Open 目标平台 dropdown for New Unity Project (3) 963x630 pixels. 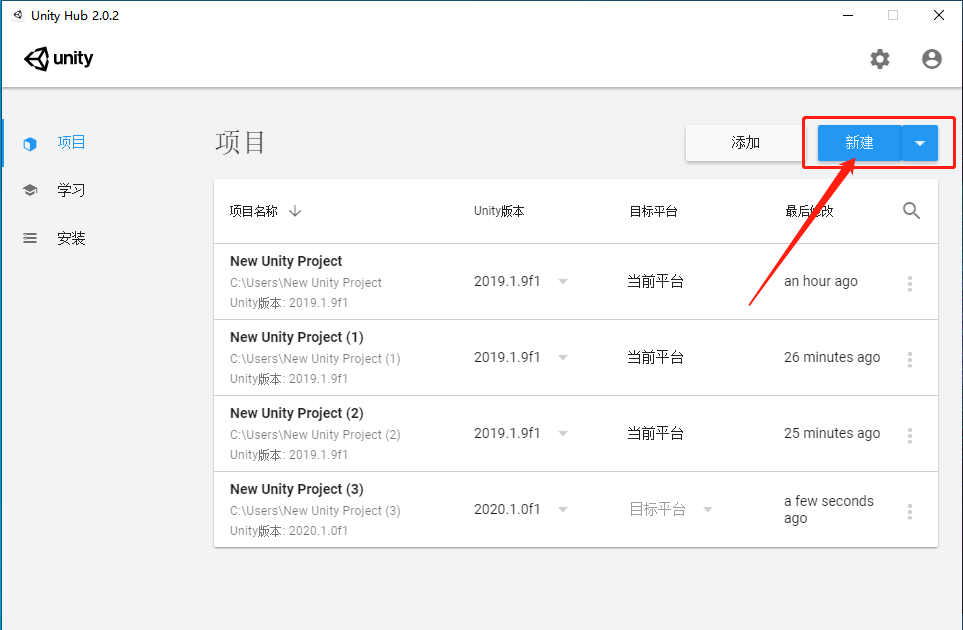(x=708, y=510)
